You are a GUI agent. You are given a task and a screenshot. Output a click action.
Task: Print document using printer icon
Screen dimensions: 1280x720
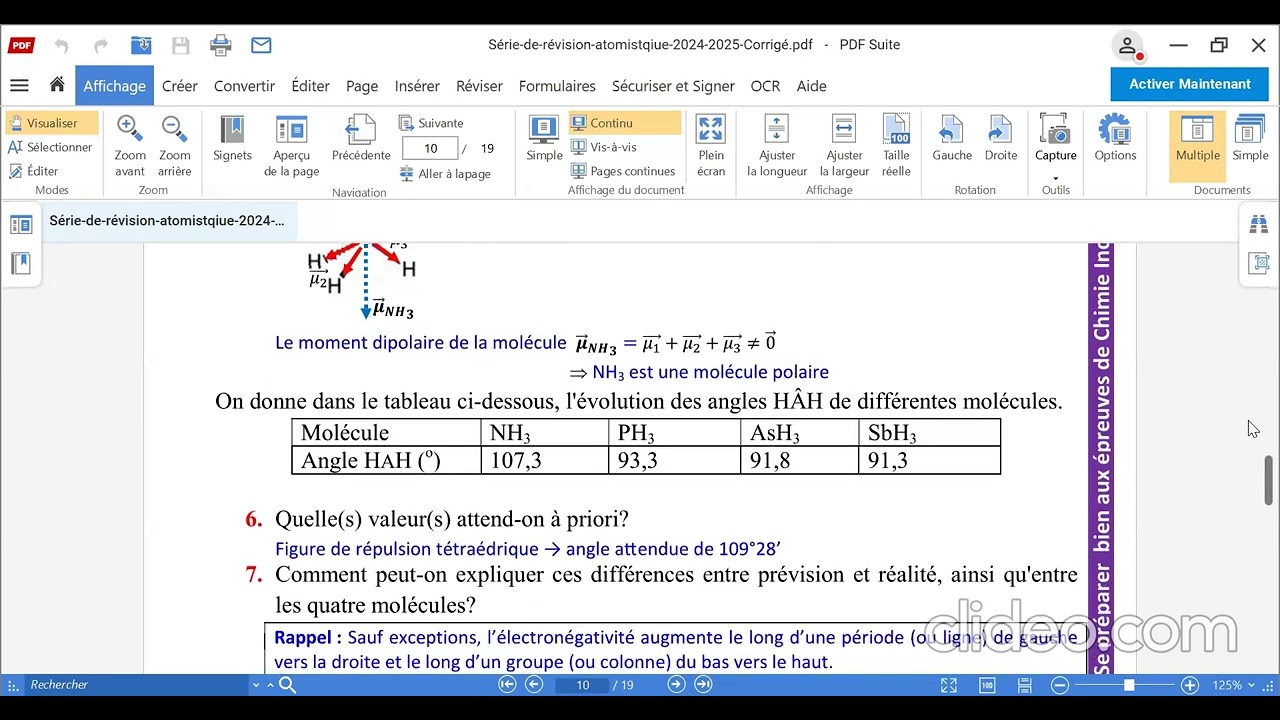(x=221, y=45)
